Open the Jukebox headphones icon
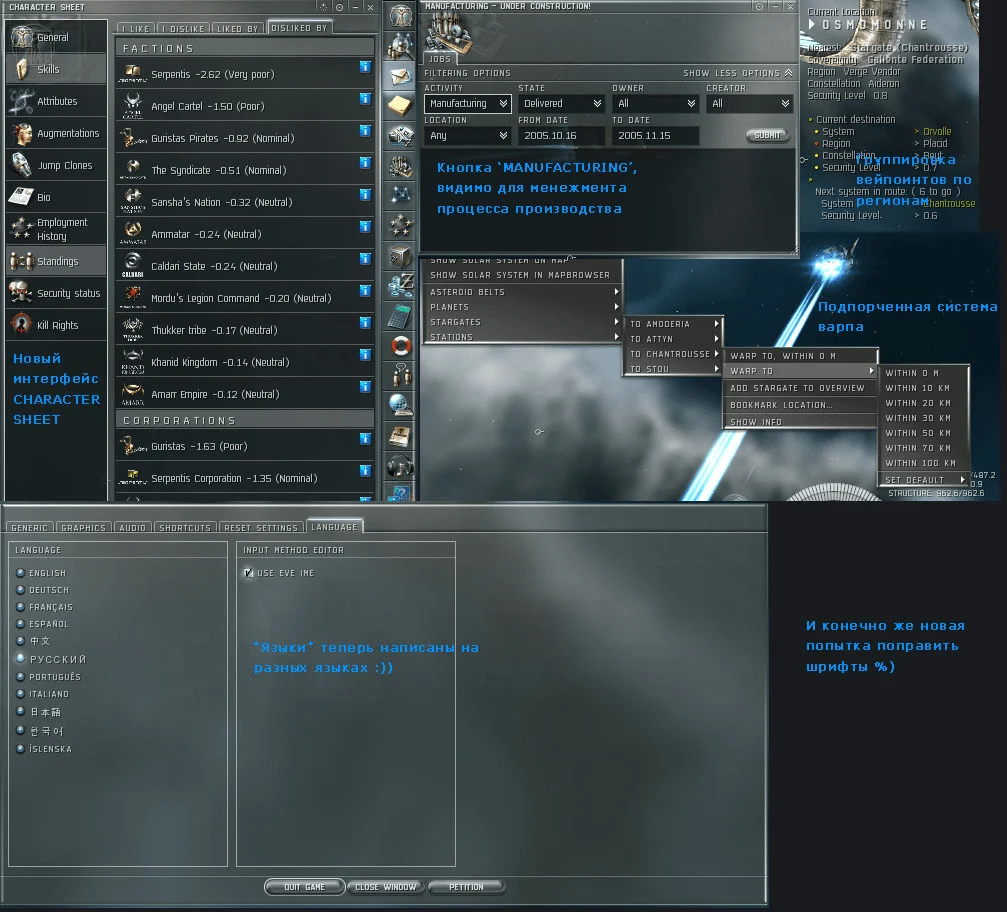1007x912 pixels. click(x=401, y=466)
